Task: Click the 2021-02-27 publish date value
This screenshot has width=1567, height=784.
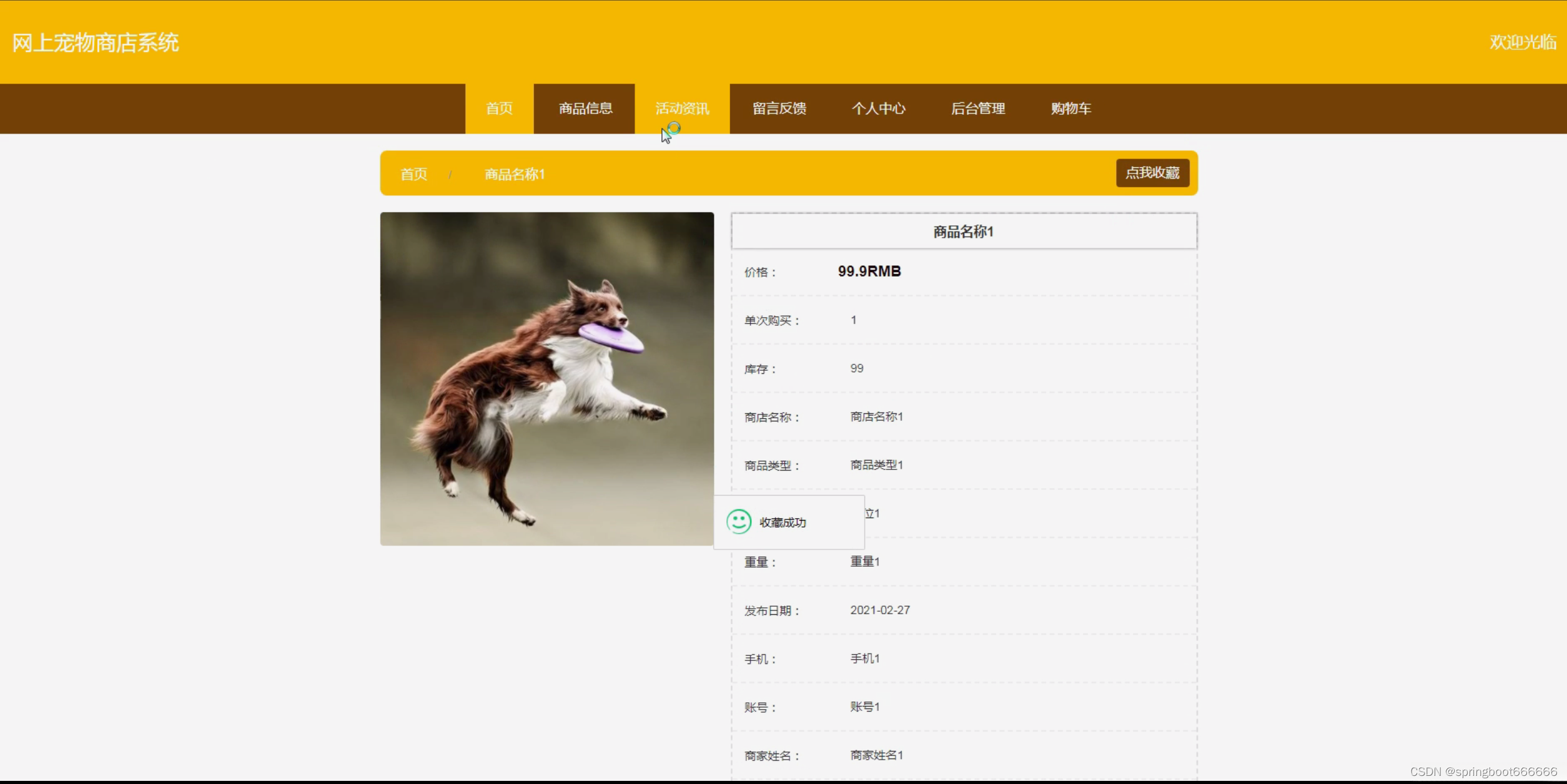Action: (x=879, y=610)
